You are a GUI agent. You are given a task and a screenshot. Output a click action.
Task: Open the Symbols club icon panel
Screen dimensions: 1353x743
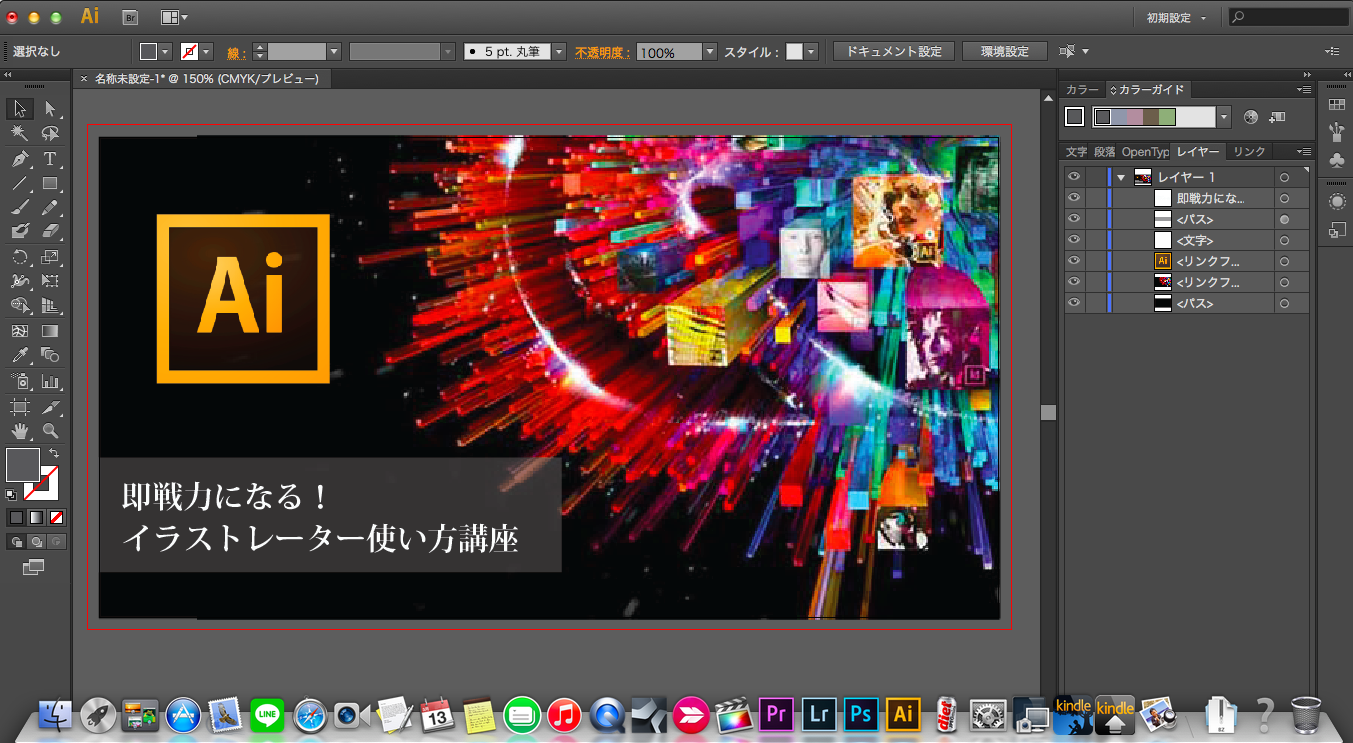(1337, 159)
